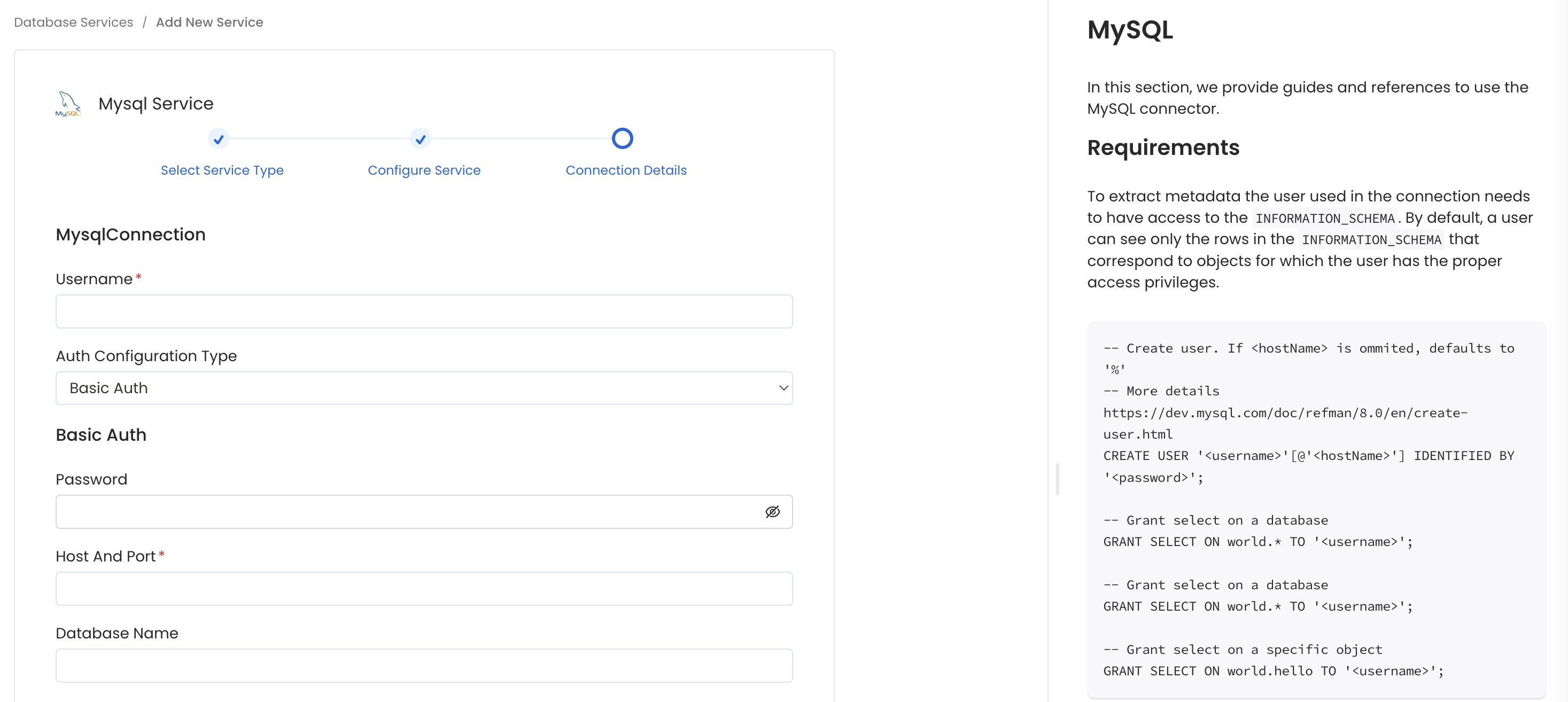
Task: Click the Username input field
Action: tap(424, 311)
